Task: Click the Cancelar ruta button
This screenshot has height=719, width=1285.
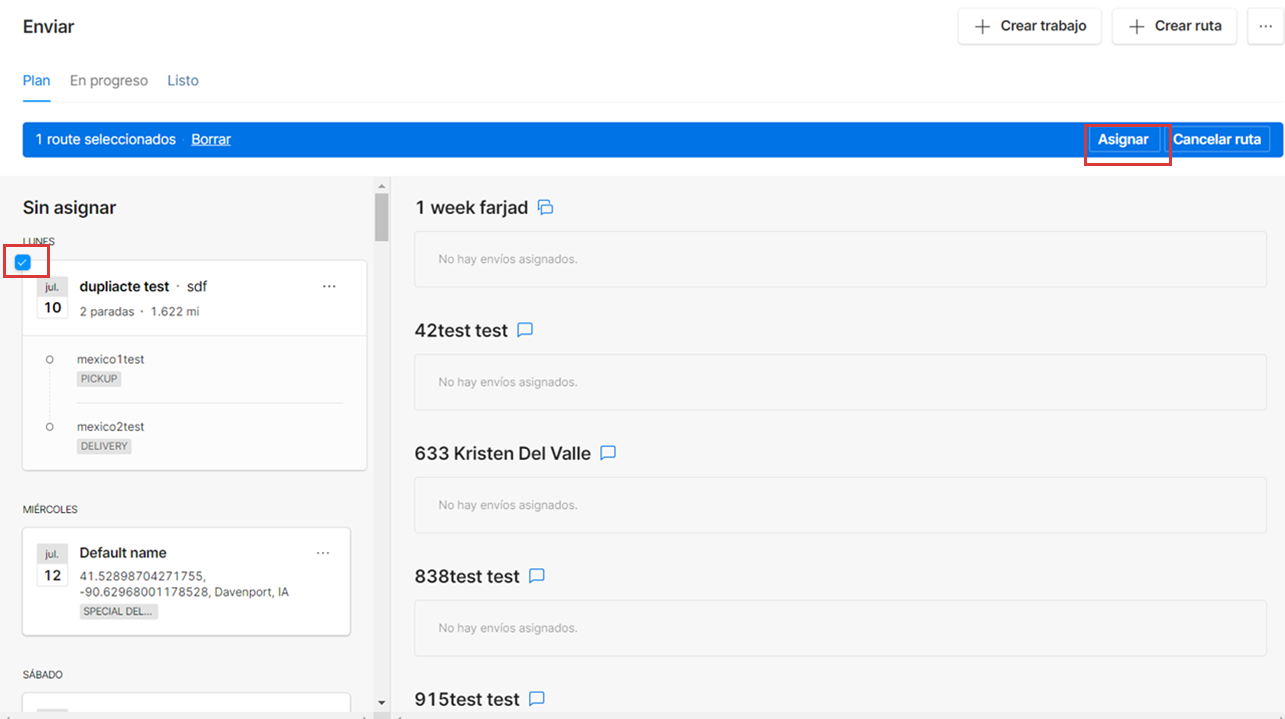Action: (1217, 140)
